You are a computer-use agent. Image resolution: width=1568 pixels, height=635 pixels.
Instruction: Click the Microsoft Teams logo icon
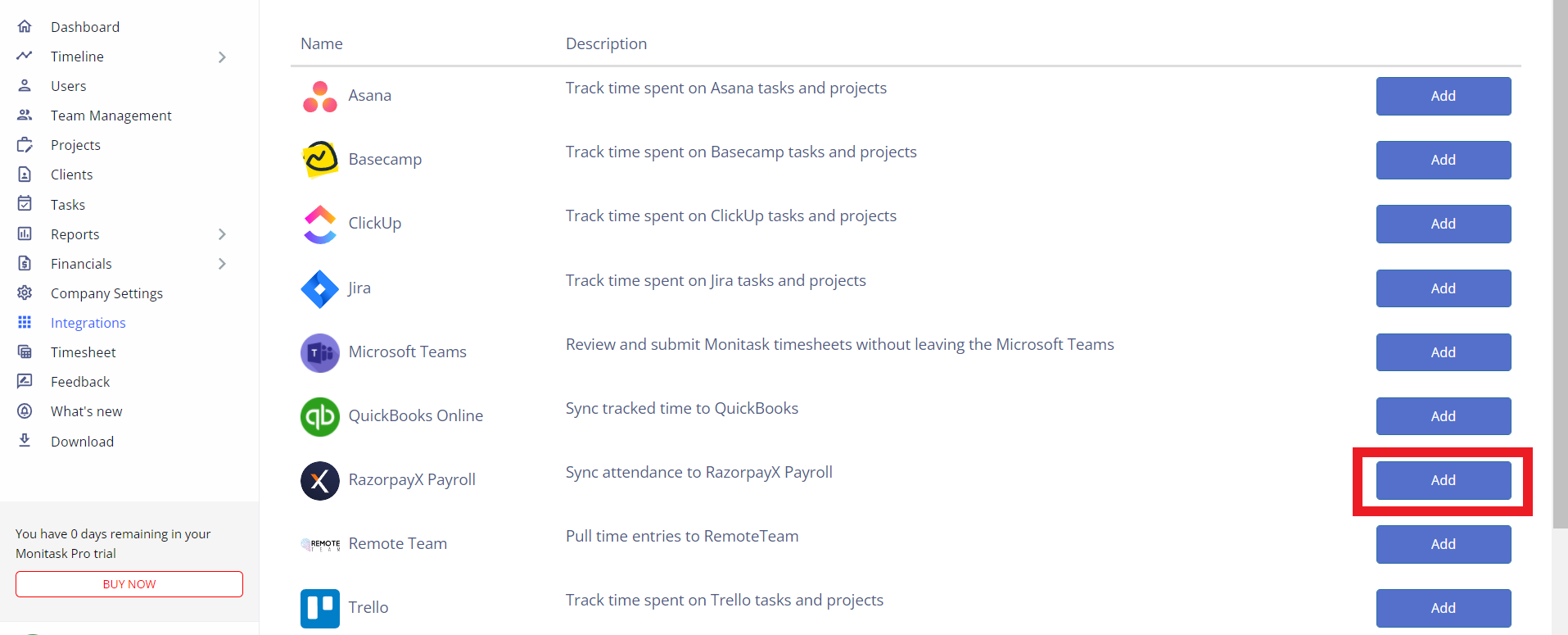pyautogui.click(x=319, y=352)
